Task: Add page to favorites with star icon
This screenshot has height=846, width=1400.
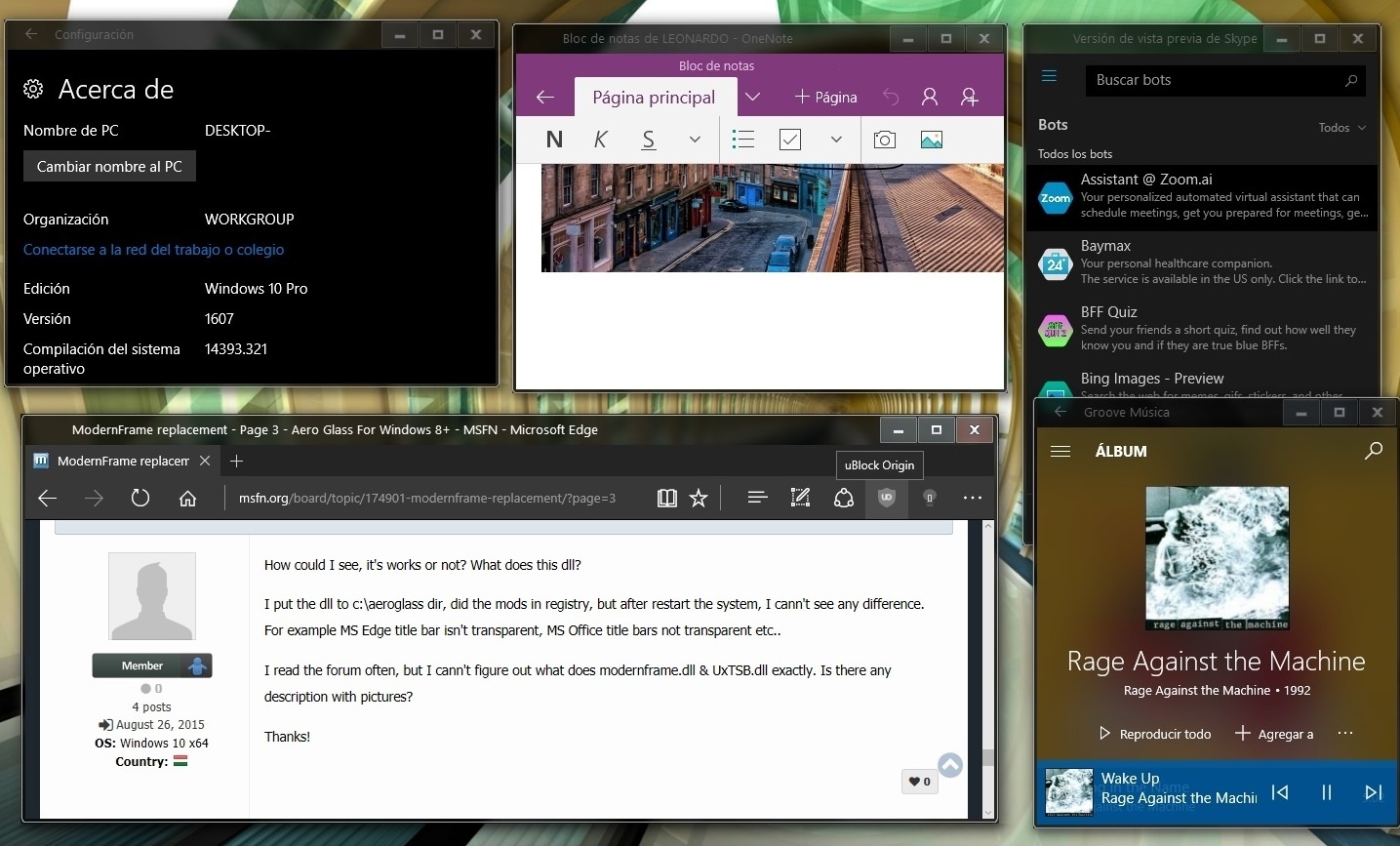Action: [x=699, y=499]
